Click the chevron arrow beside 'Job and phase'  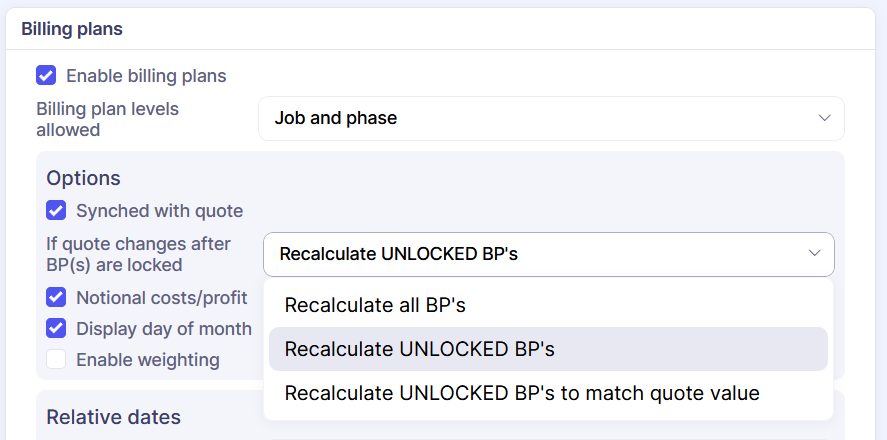click(x=824, y=118)
